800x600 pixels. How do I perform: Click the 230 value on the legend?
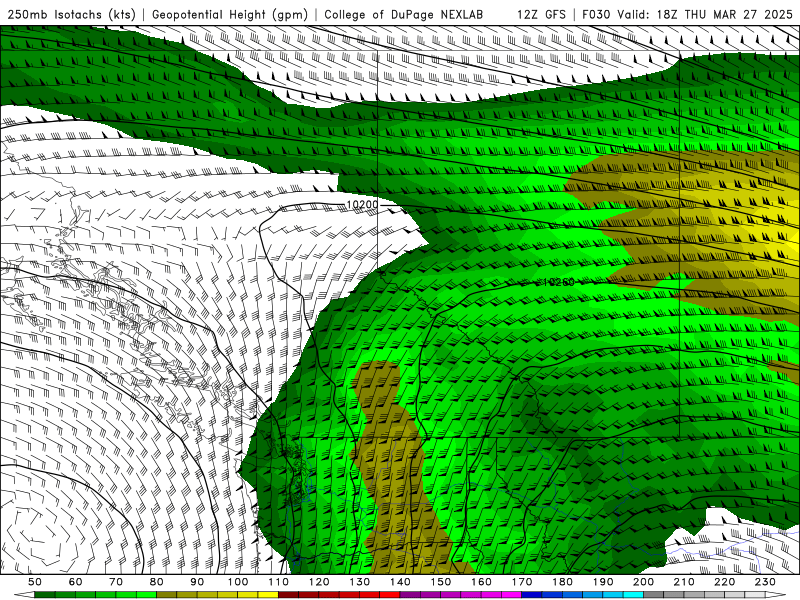pos(765,582)
